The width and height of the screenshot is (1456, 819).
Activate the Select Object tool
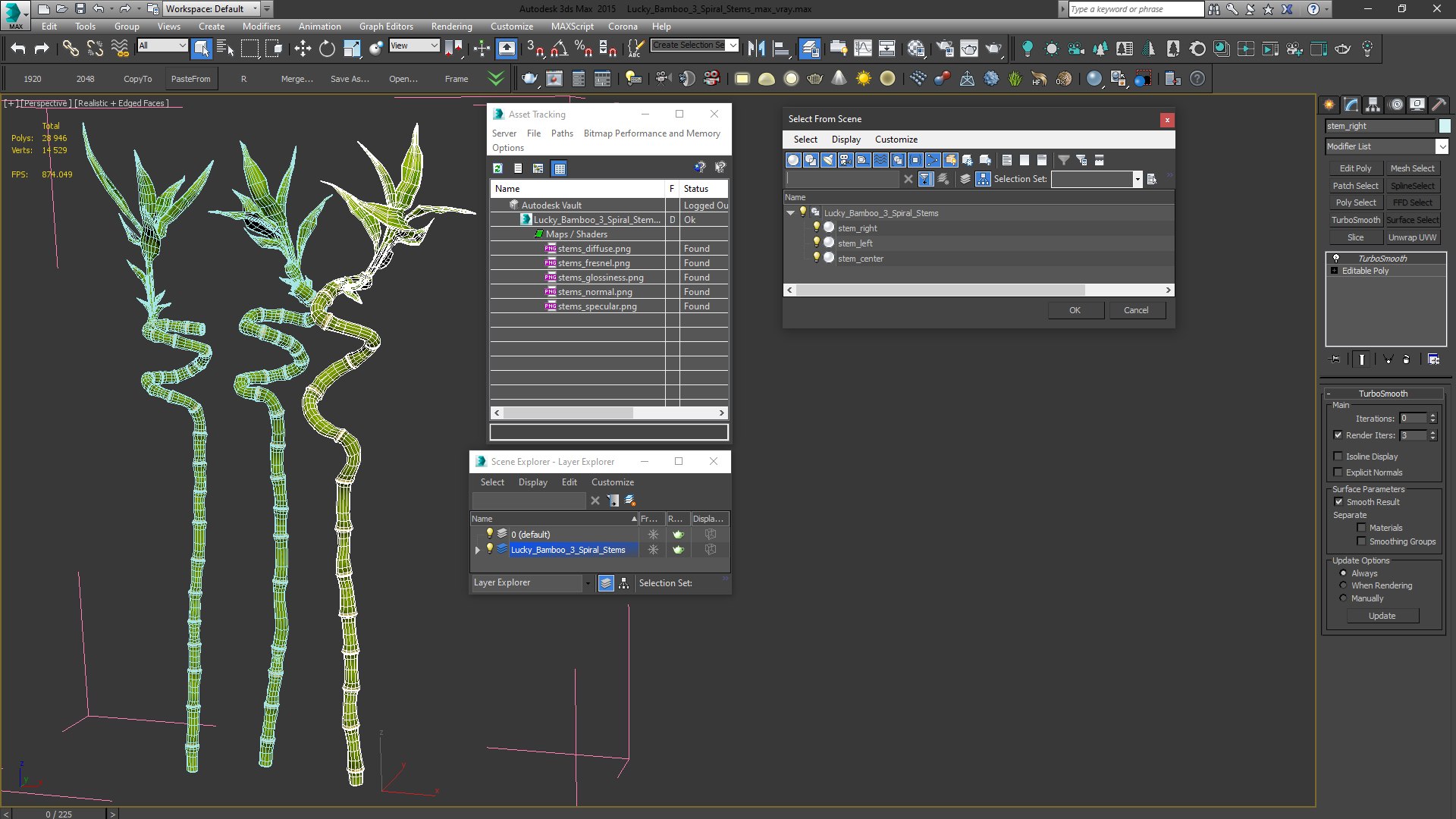pos(201,49)
